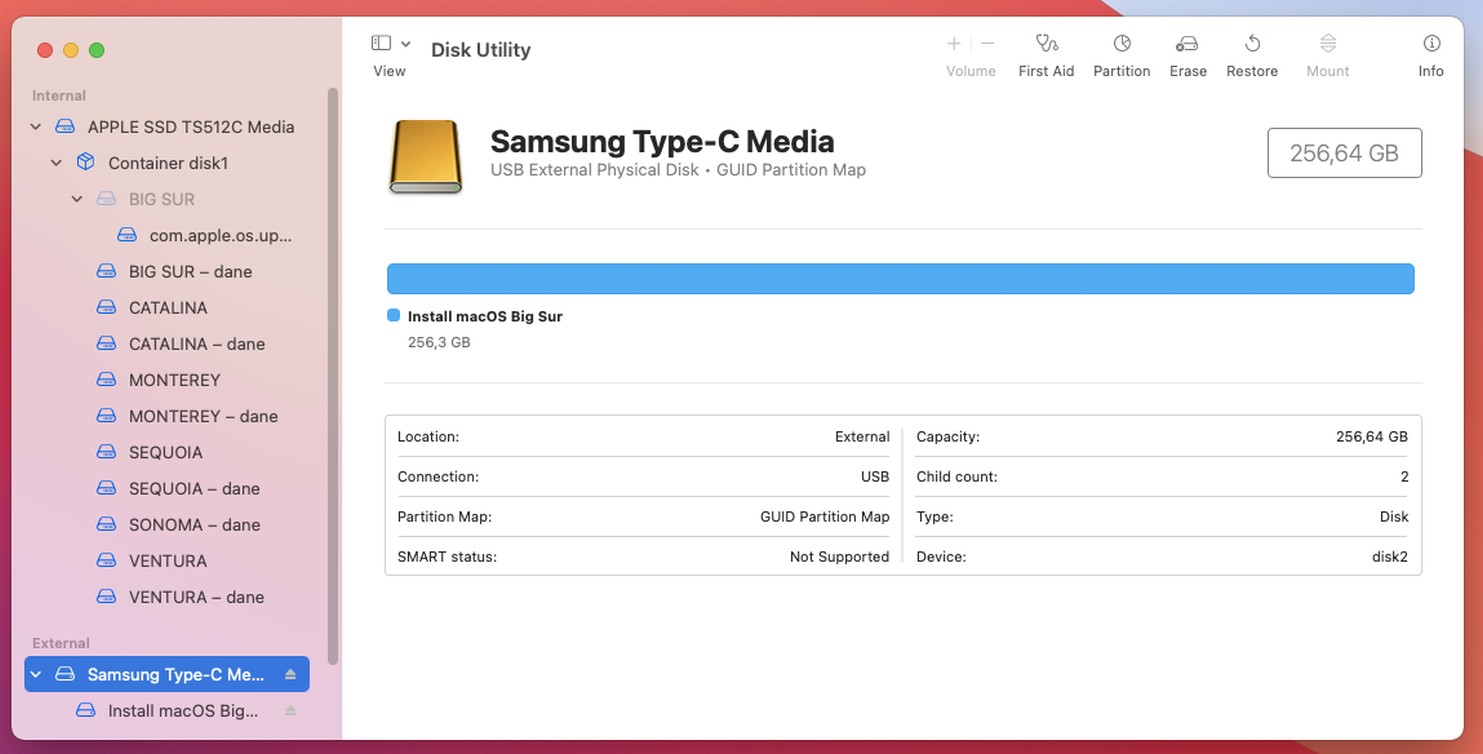Click the blue Install macOS Big Sur legend swatch

coord(393,316)
